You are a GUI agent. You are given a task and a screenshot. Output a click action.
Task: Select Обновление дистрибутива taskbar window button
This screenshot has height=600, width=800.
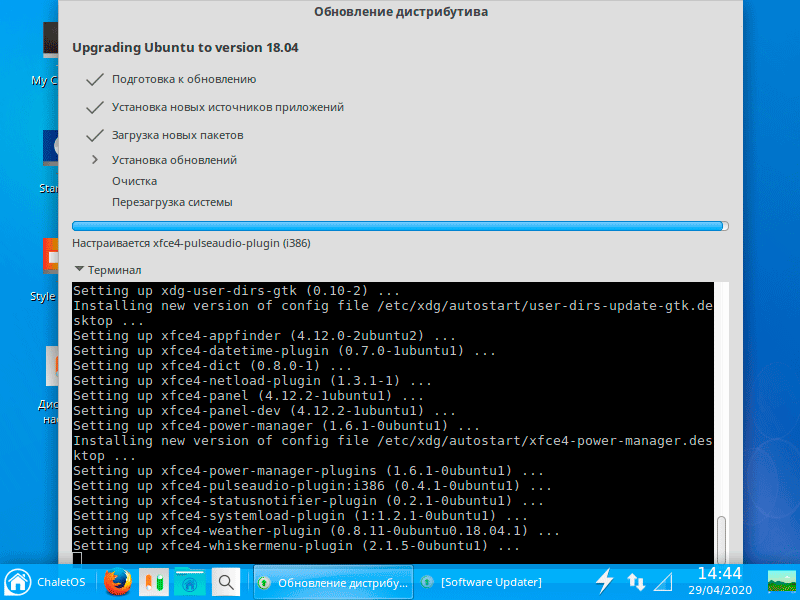click(x=334, y=582)
